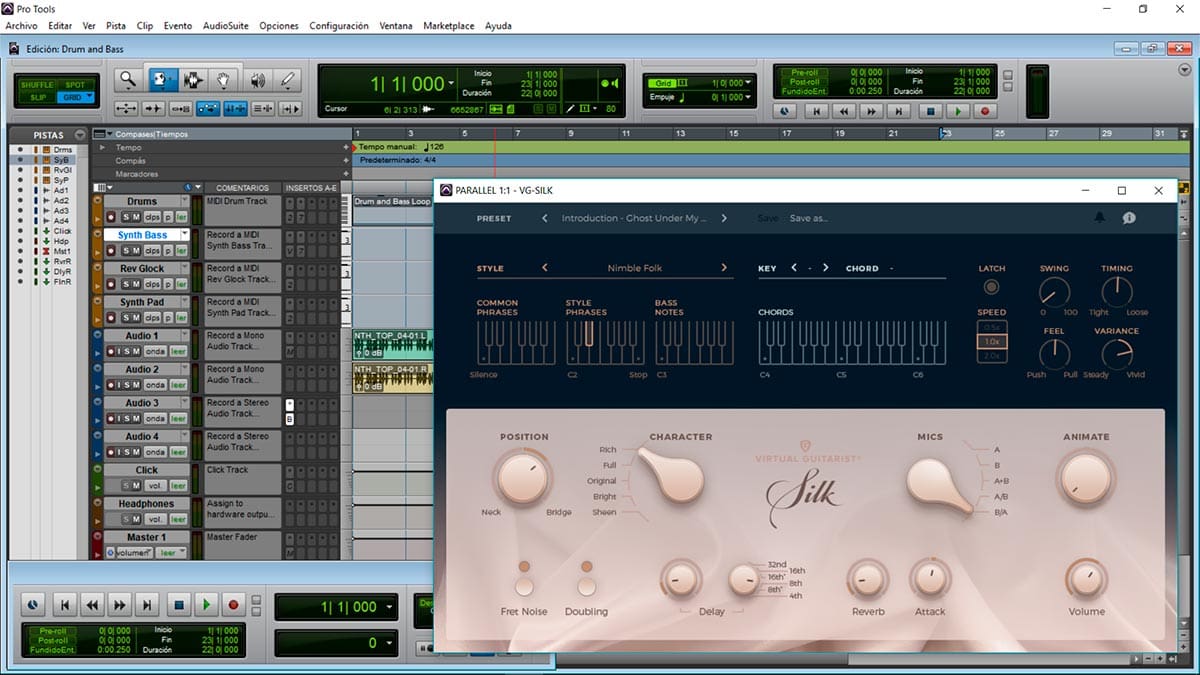
Task: Open the Pista menu
Action: tap(116, 25)
